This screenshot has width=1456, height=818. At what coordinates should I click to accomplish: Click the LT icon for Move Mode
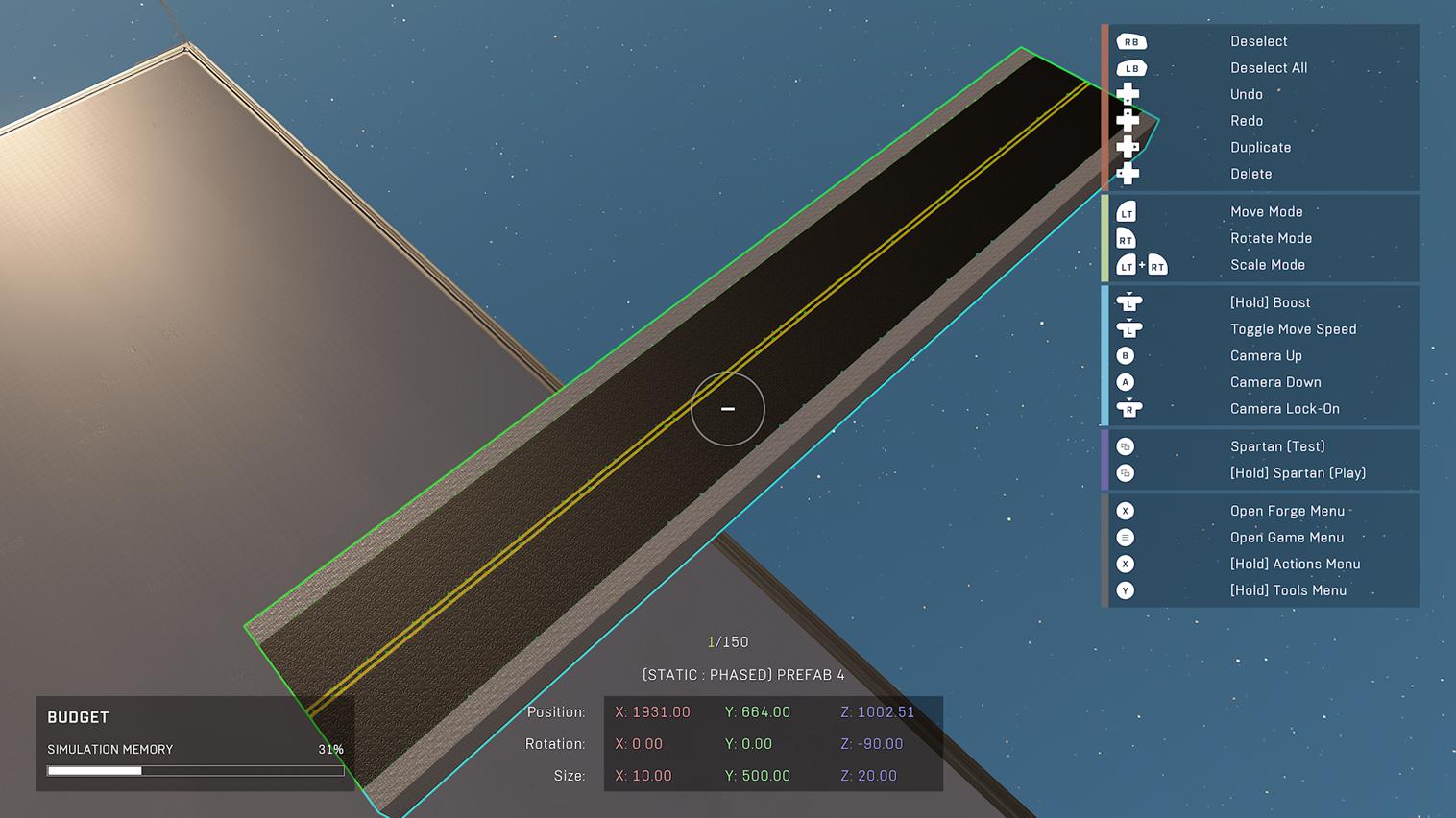pyautogui.click(x=1127, y=212)
